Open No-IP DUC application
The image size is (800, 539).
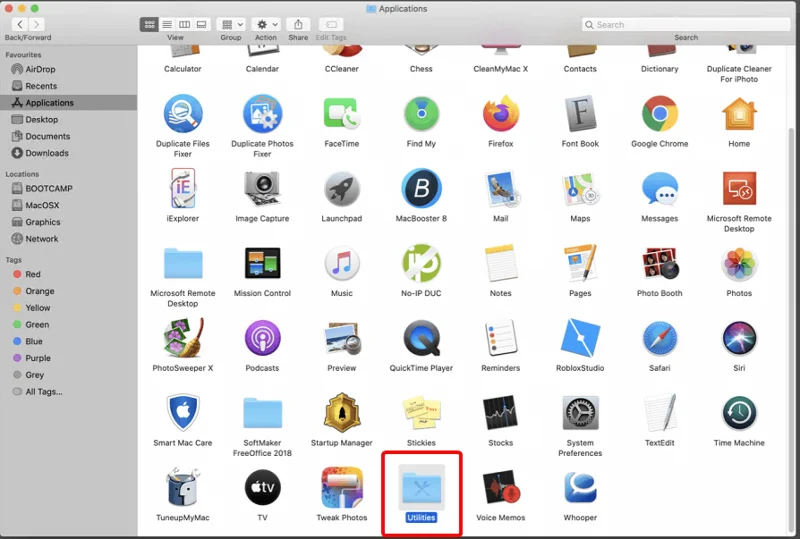(421, 263)
